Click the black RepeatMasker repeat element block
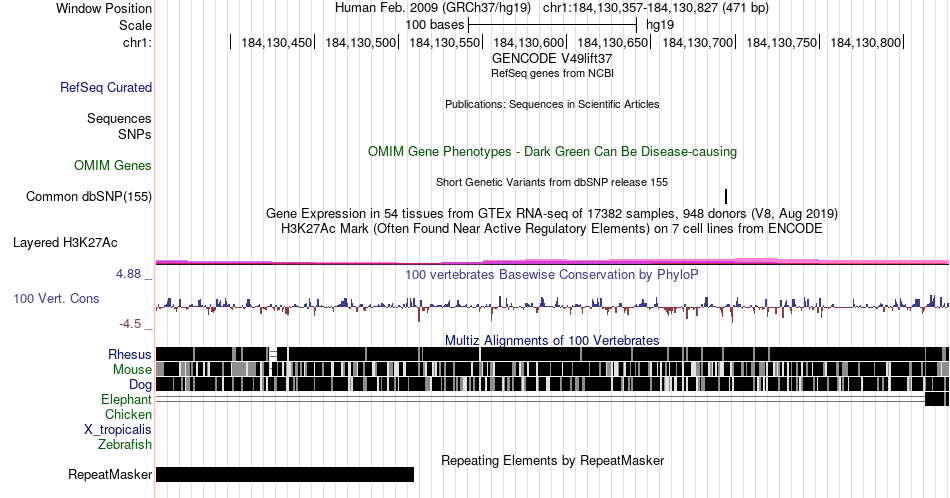Screen dimensions: 950x498 [x=285, y=474]
